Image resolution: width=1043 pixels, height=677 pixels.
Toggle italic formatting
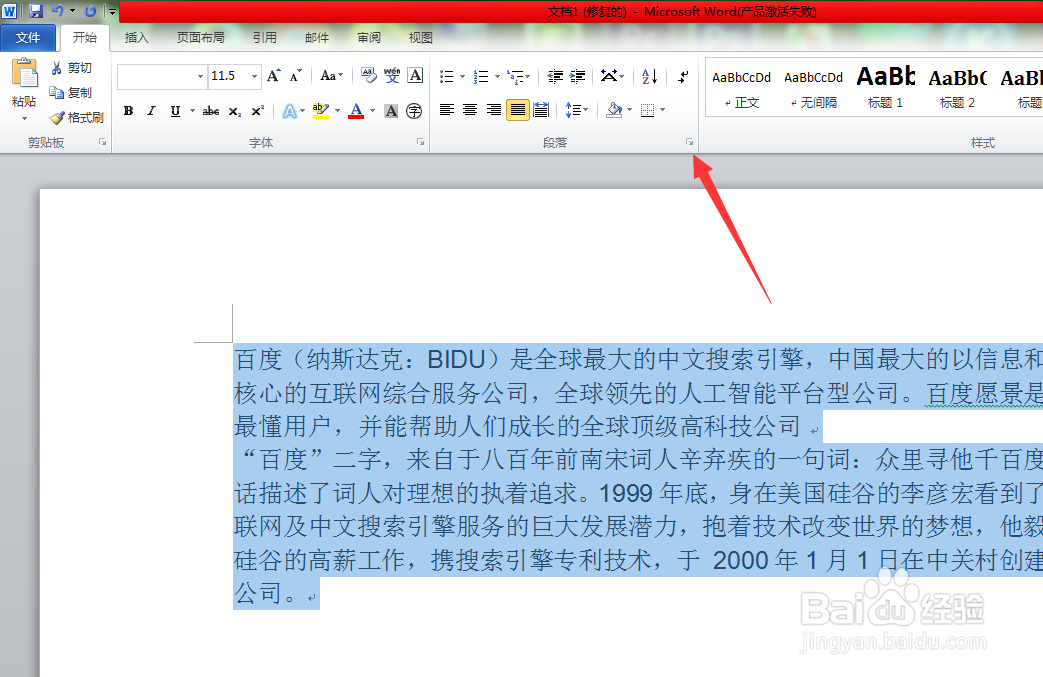point(152,111)
